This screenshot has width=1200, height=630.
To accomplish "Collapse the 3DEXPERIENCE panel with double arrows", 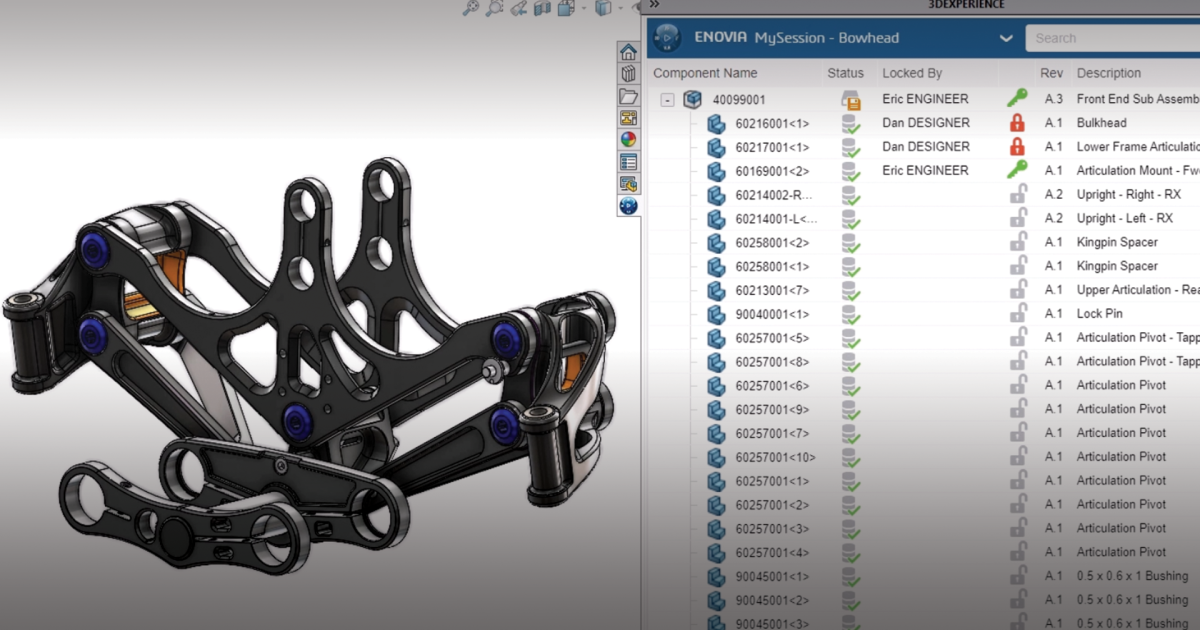I will [x=655, y=5].
